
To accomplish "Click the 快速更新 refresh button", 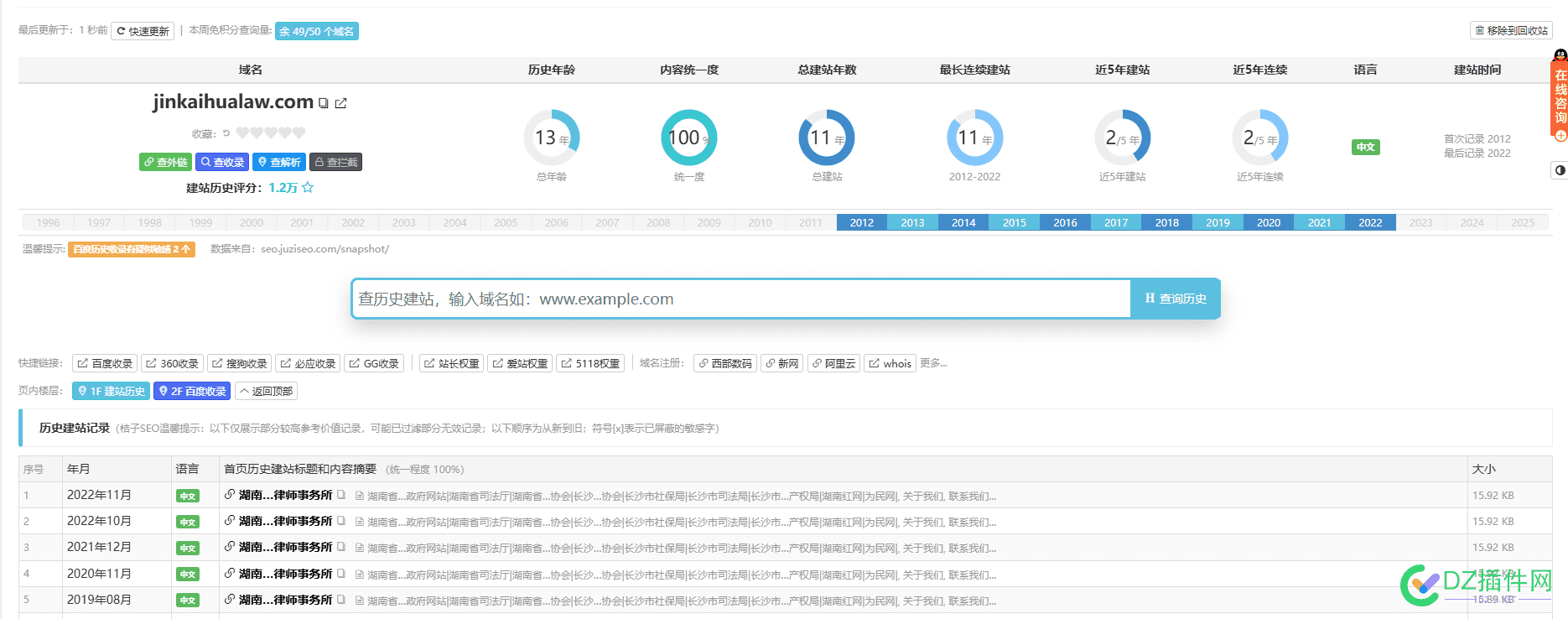I will click(x=143, y=31).
